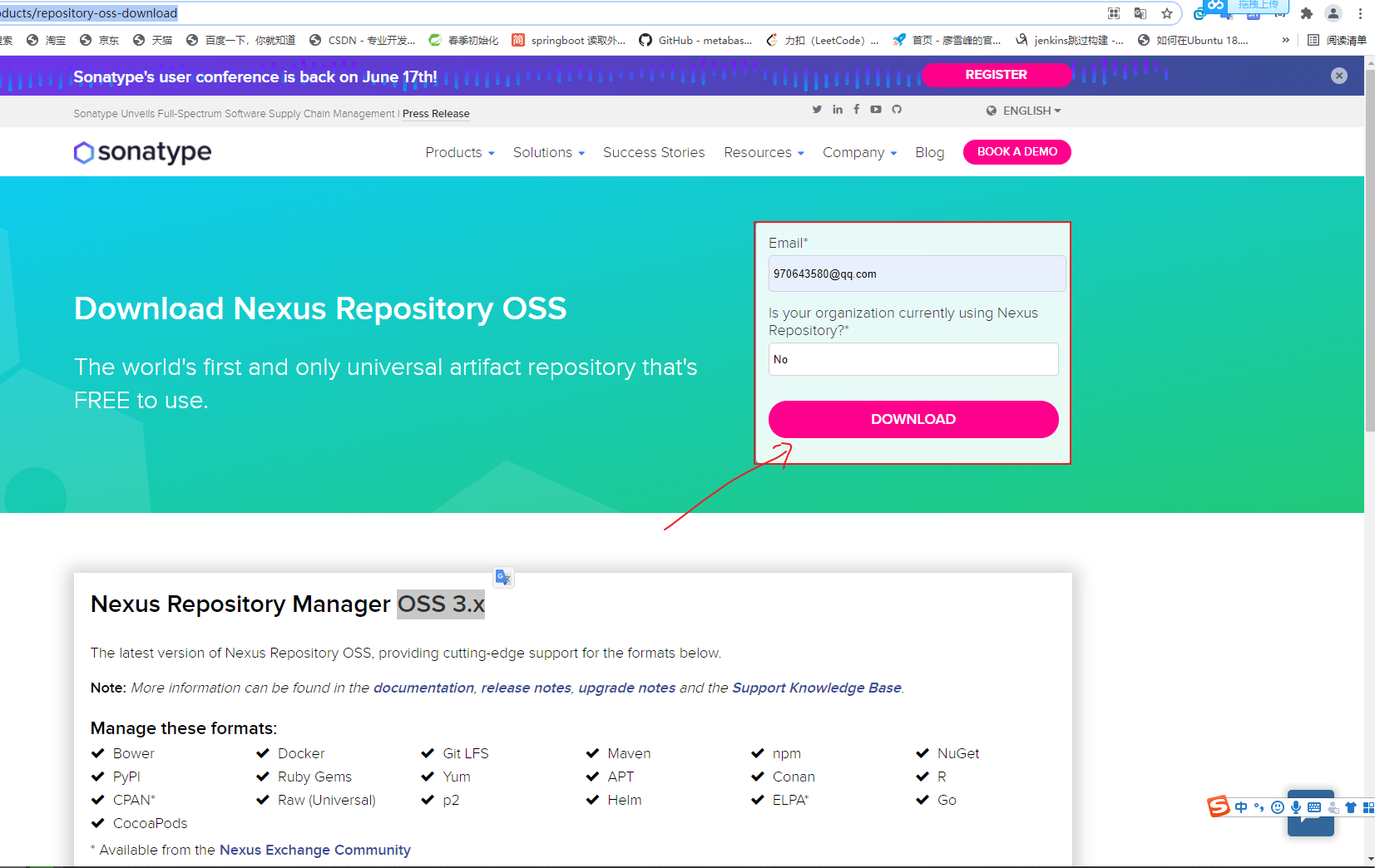Click the translate icon in the address bar
Screen dimensions: 1375x868
1140,13
